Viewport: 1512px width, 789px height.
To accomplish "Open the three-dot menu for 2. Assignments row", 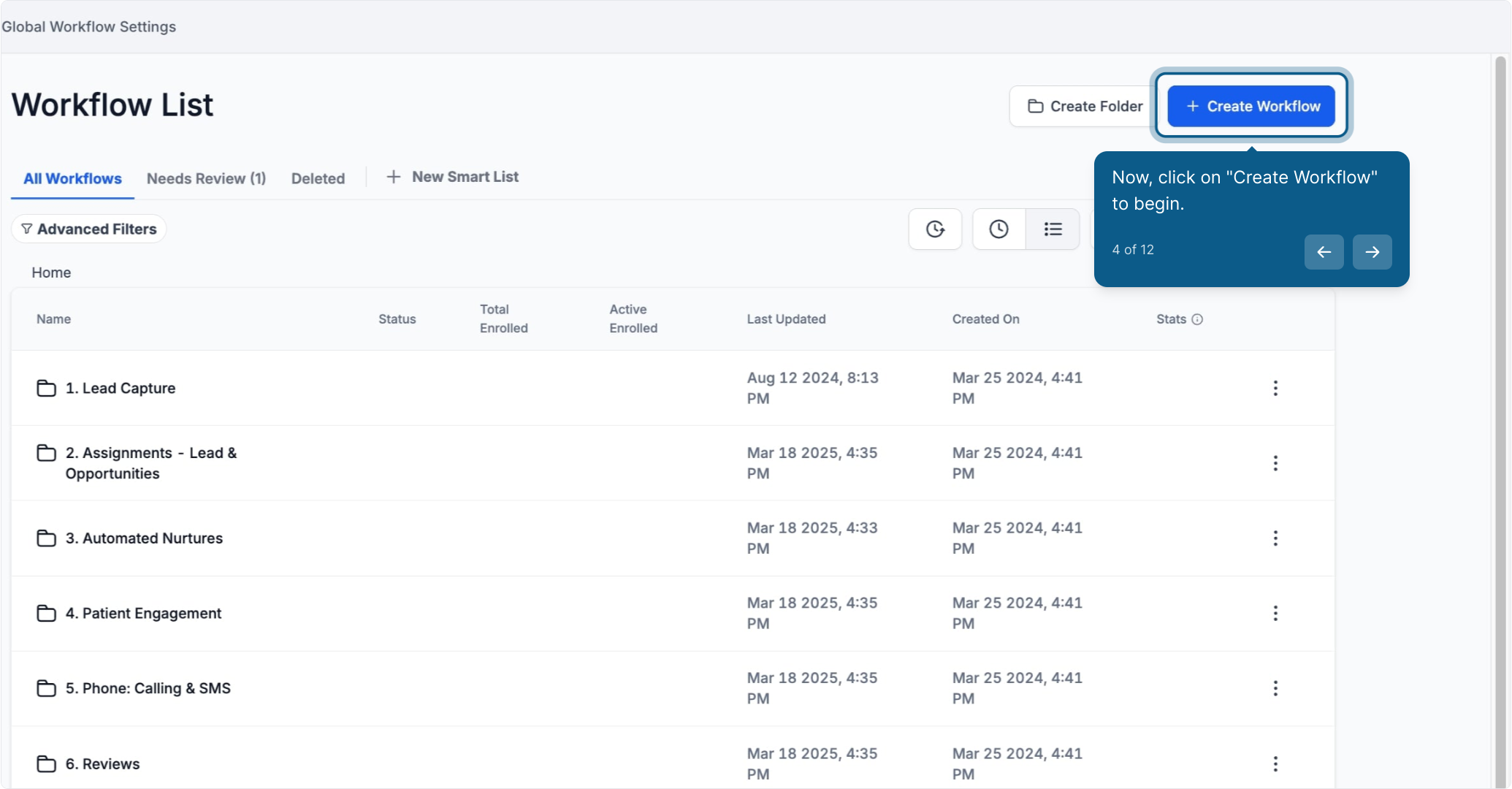I will tap(1275, 463).
